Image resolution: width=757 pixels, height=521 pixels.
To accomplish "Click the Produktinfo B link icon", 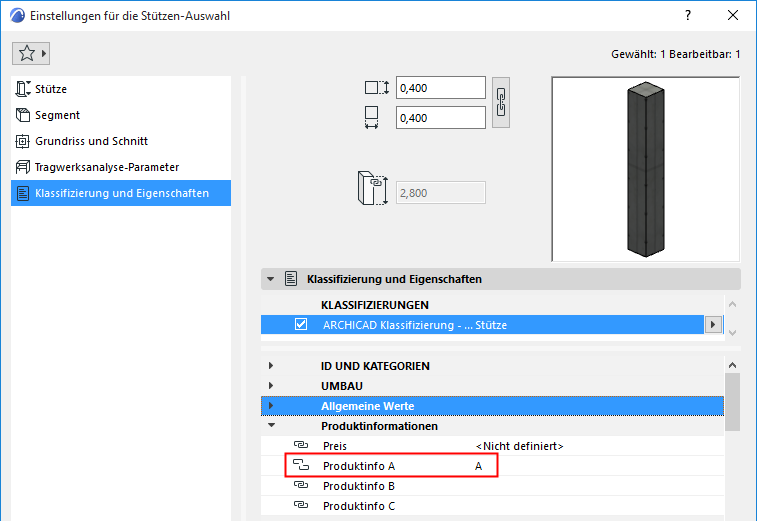I will coord(301,486).
